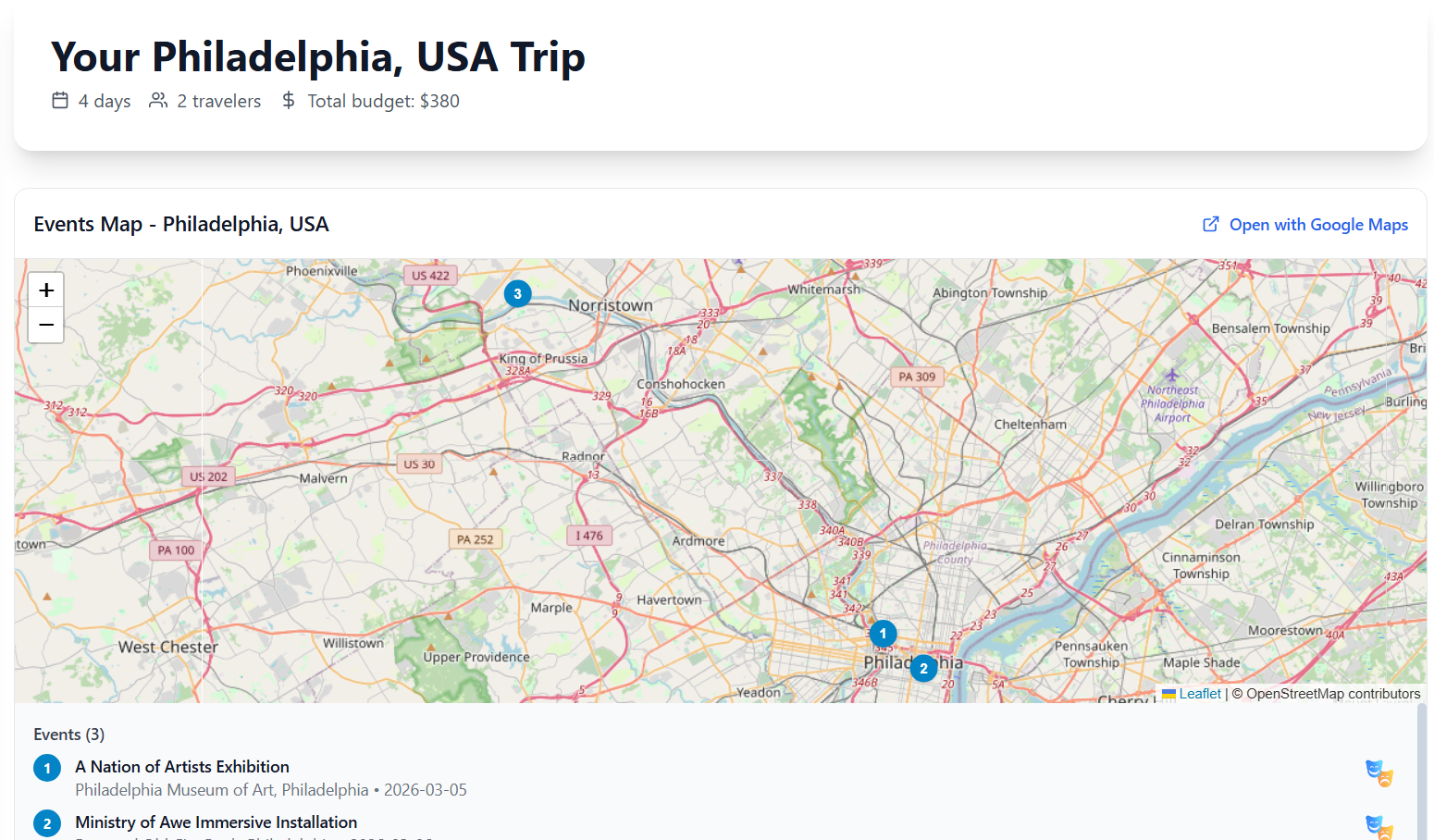
Task: Select the Ministry of Awe Immersive Installation event
Action: click(x=215, y=821)
